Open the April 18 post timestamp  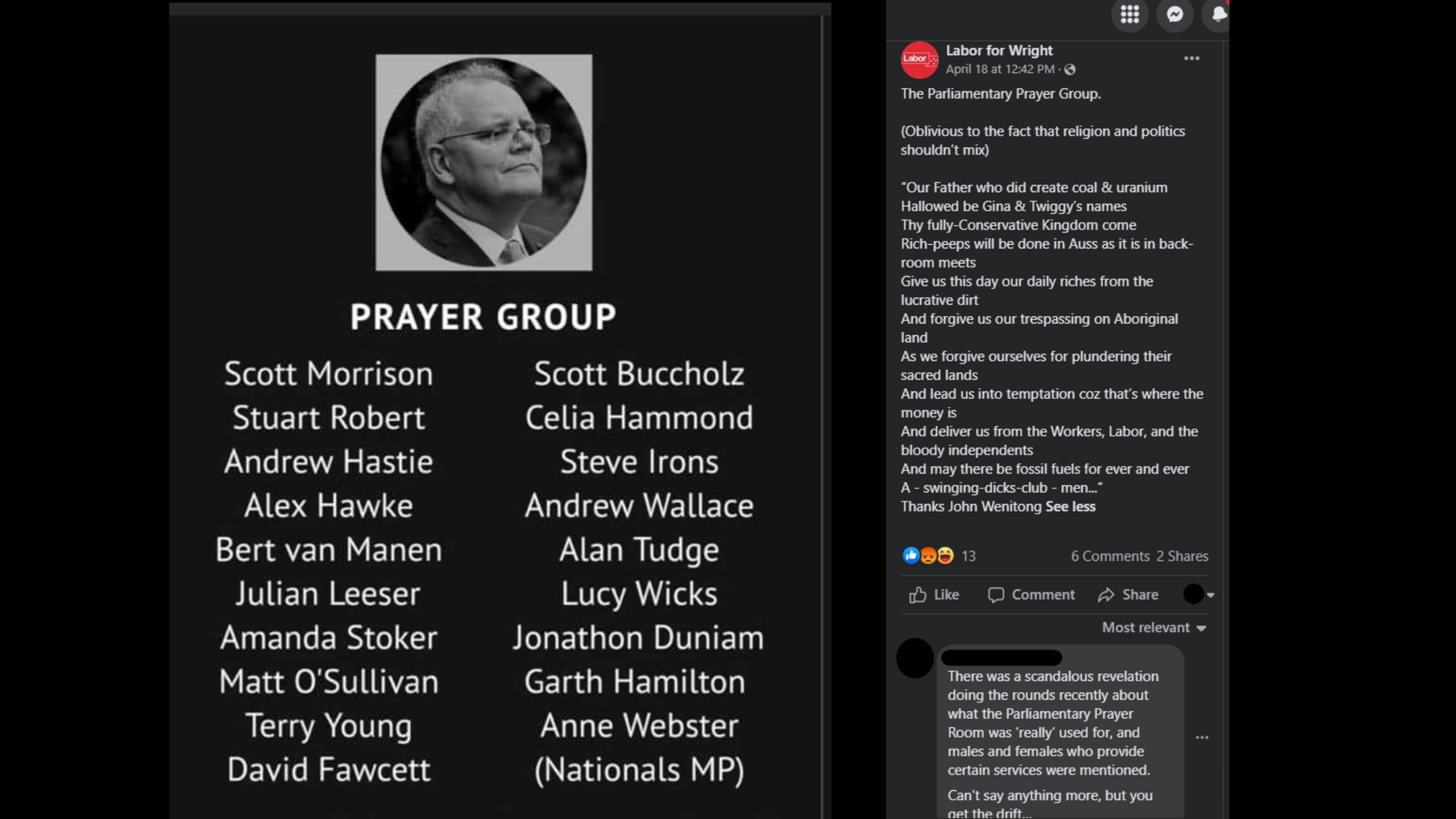coord(1000,69)
